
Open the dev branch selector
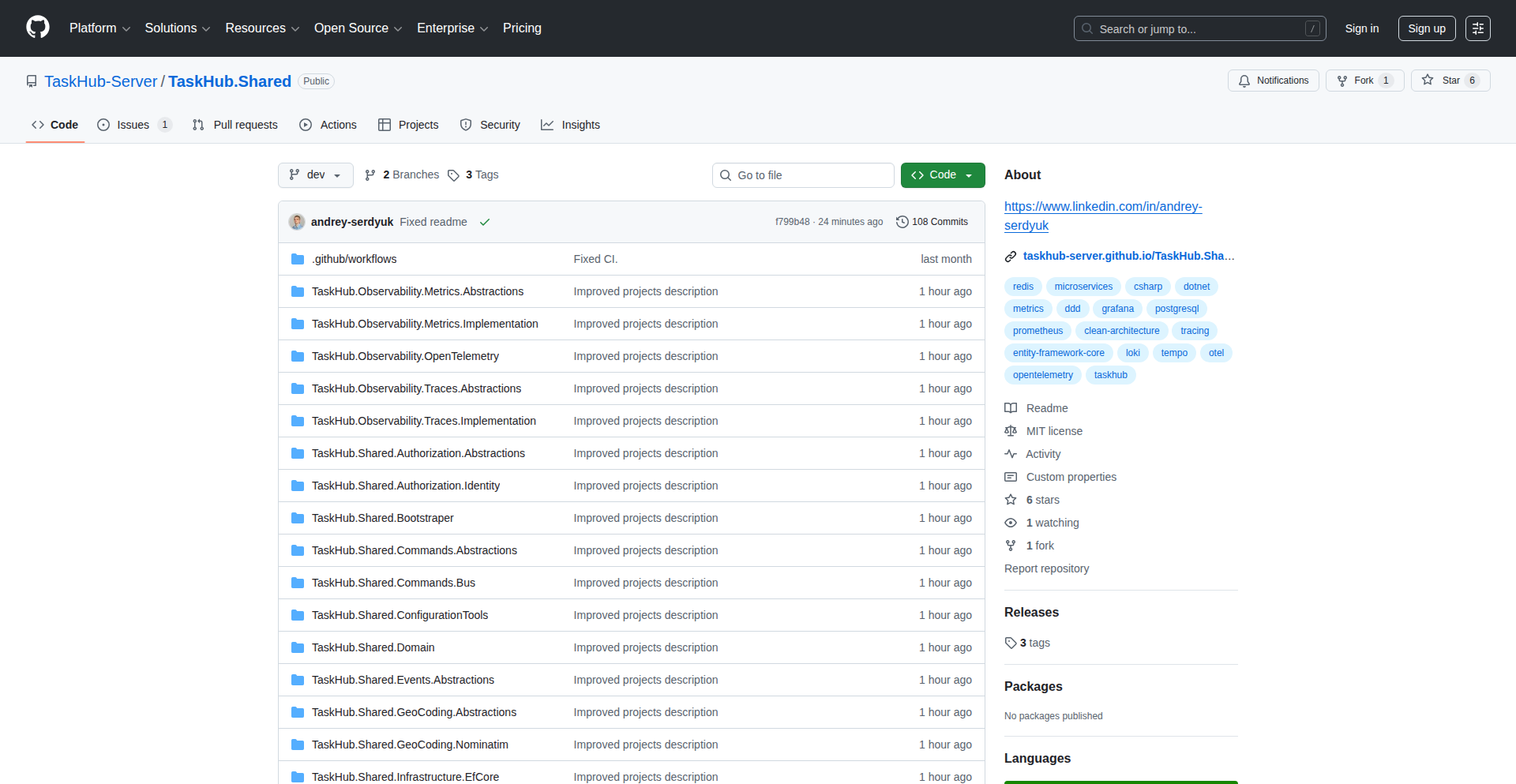pos(315,174)
